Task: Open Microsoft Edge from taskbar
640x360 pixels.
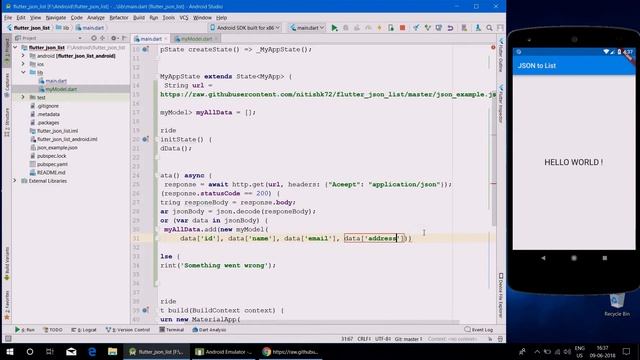Action: [92, 351]
